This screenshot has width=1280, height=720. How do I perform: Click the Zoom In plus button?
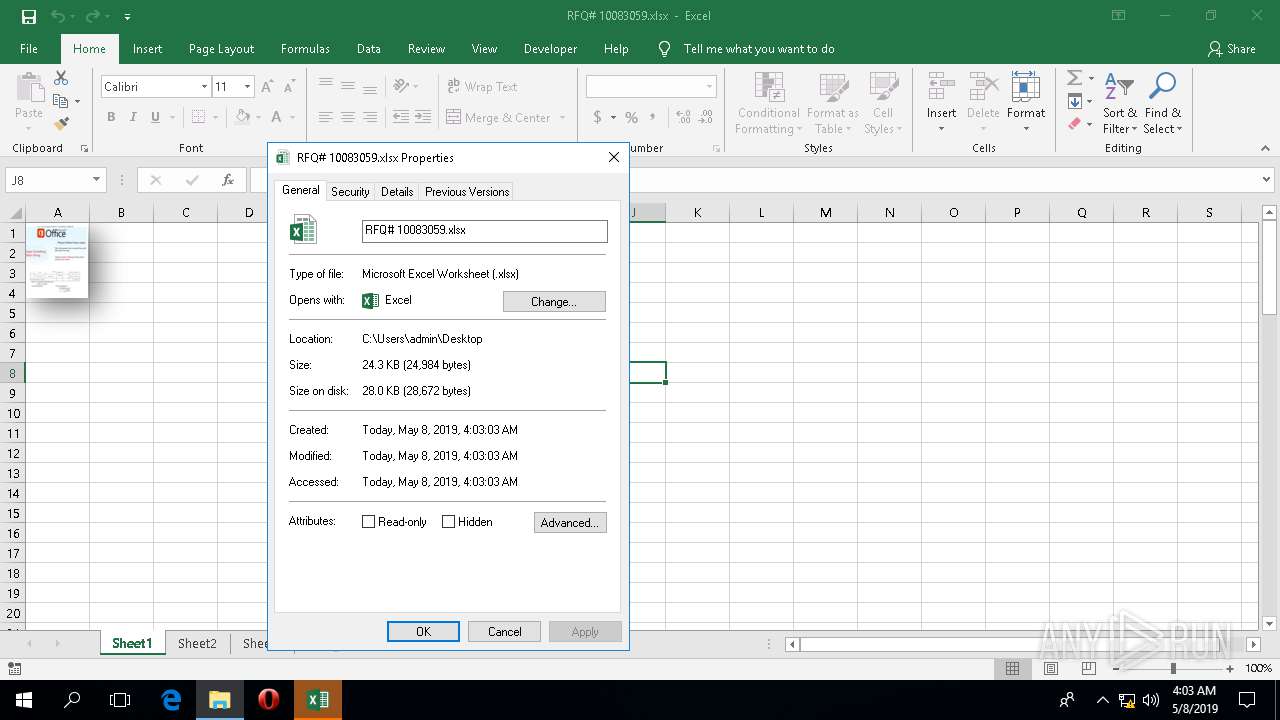click(x=1229, y=668)
